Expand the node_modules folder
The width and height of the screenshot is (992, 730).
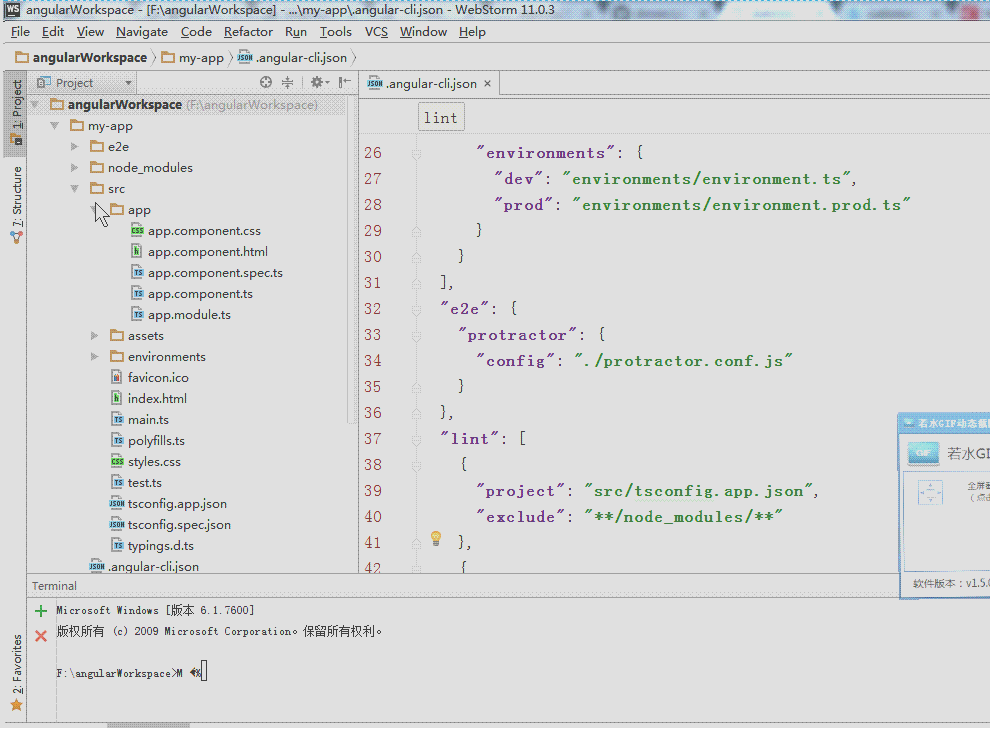click(x=75, y=168)
